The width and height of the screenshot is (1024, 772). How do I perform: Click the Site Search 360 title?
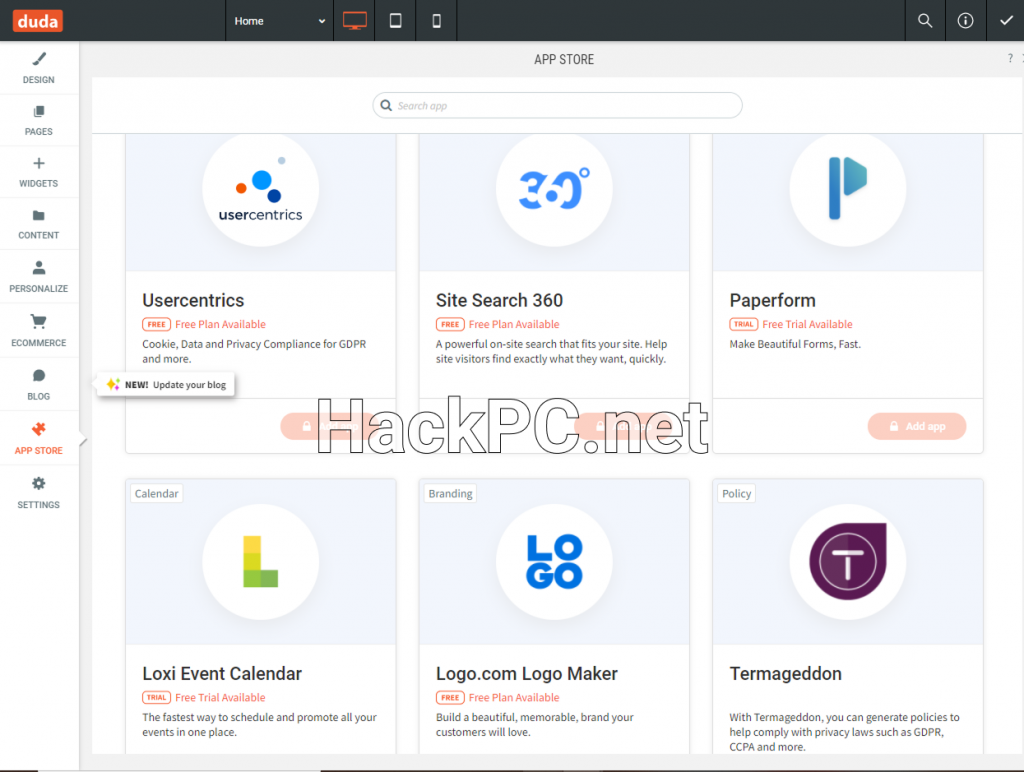click(x=500, y=300)
